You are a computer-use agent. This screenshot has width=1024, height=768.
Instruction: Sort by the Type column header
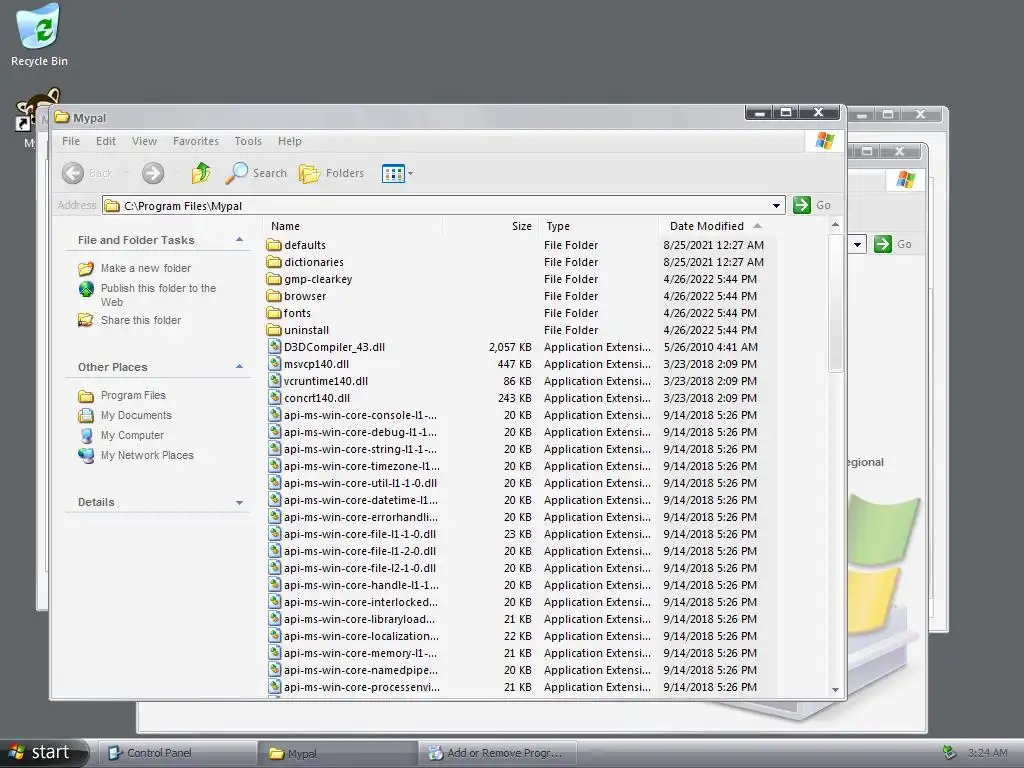click(598, 226)
